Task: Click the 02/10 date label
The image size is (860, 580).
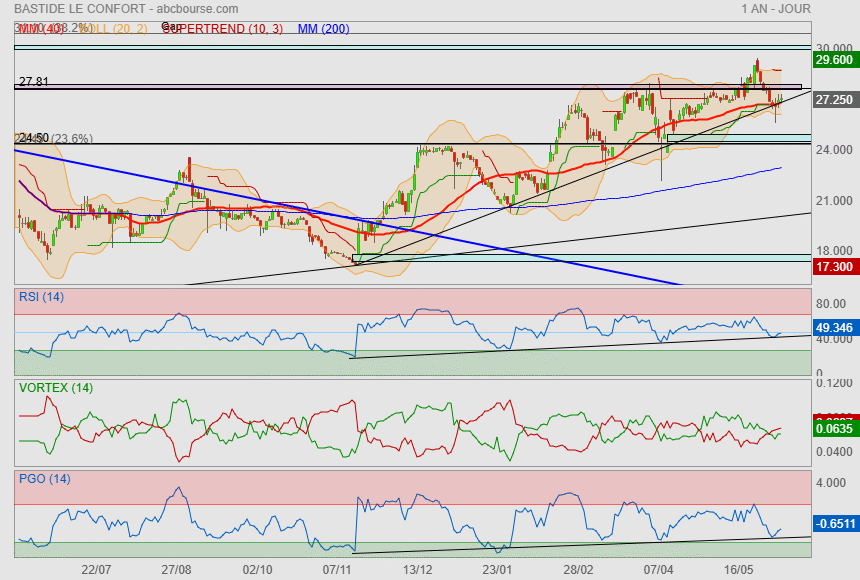Action: click(257, 570)
